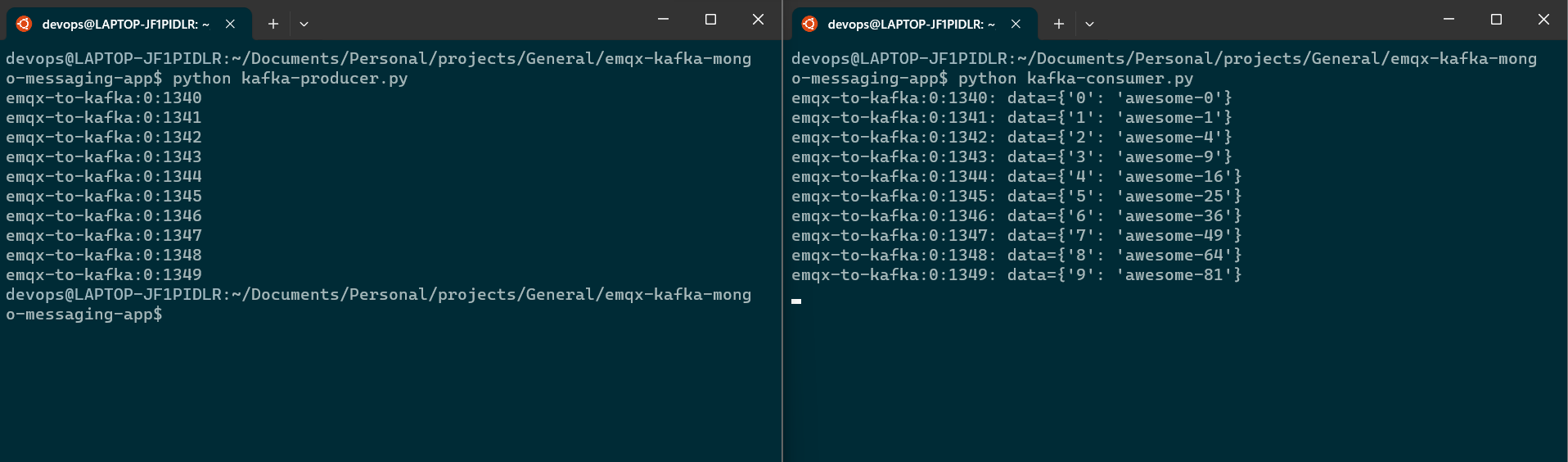Click the 'python kafka-consumer.py' command text

(x=1075, y=79)
